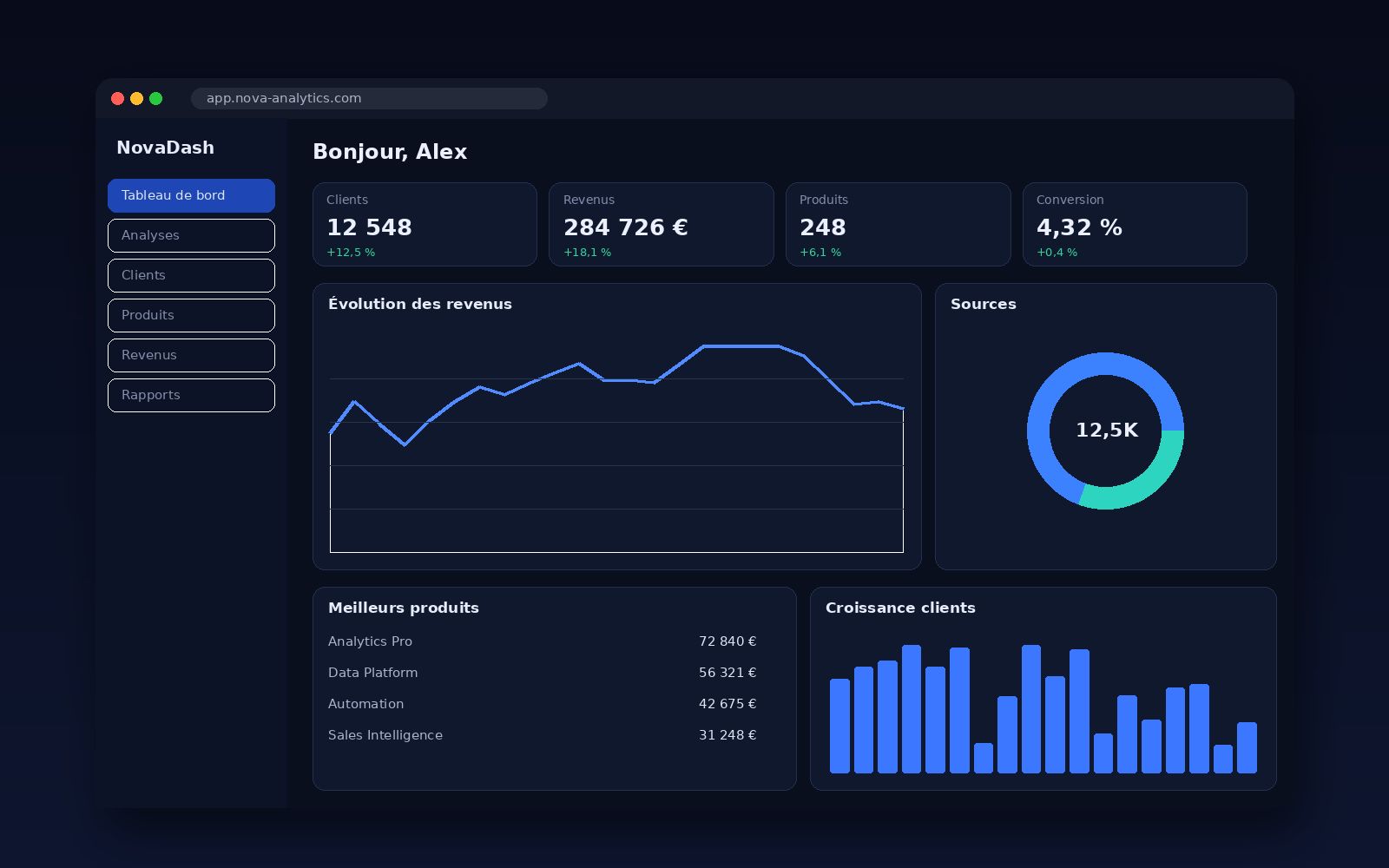This screenshot has height=868, width=1389.
Task: Click the 72 840 € amount
Action: (x=727, y=641)
